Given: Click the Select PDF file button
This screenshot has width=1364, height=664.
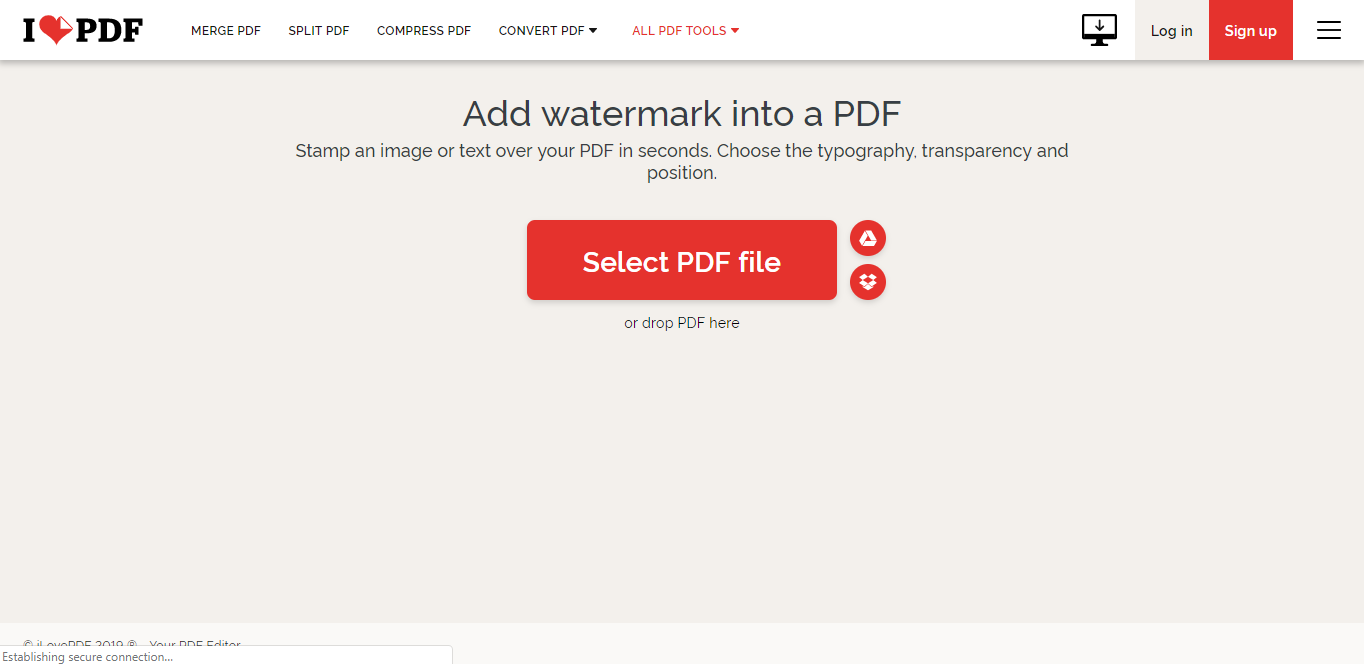Looking at the screenshot, I should pos(681,260).
